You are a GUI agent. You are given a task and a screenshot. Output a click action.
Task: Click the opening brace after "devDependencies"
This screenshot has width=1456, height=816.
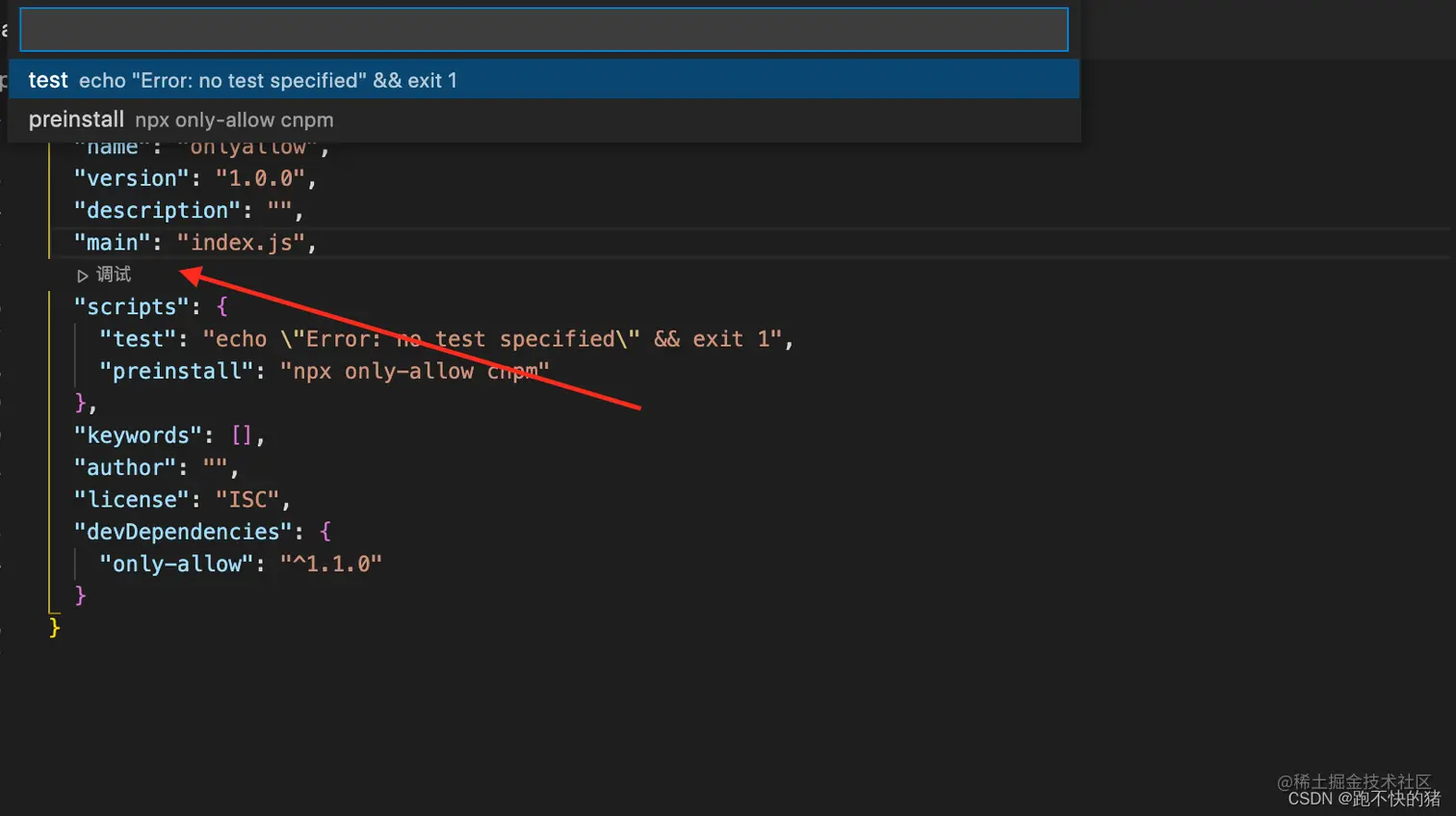click(325, 532)
